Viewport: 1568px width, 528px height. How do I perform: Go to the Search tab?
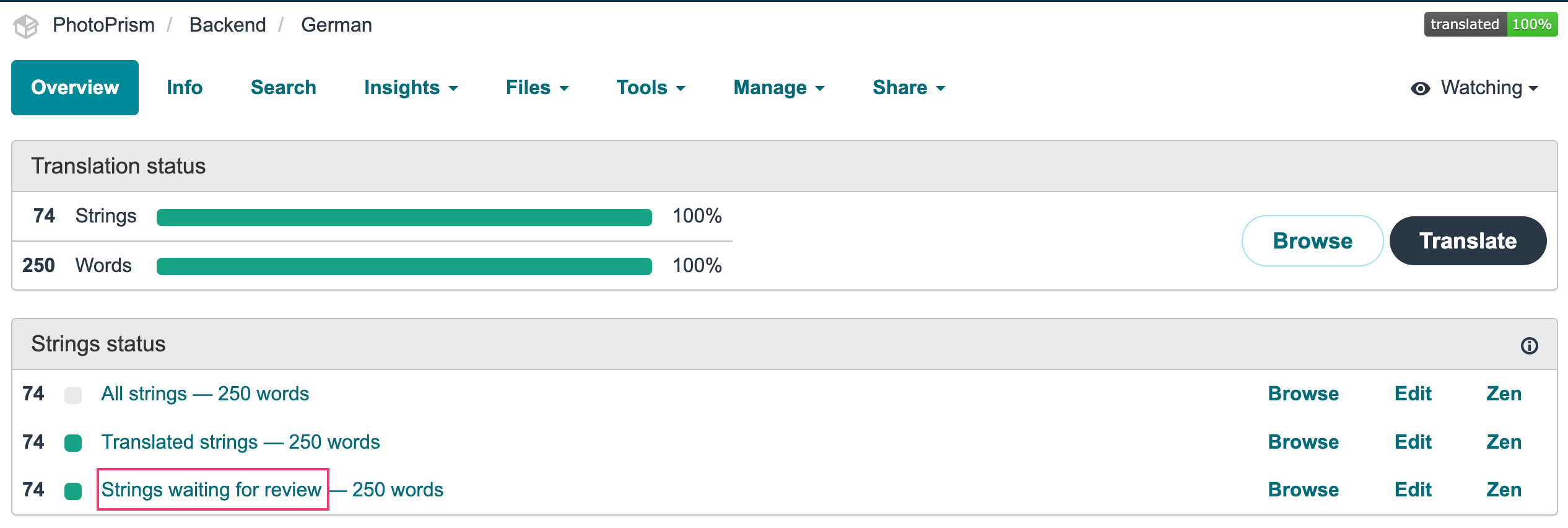(x=283, y=88)
